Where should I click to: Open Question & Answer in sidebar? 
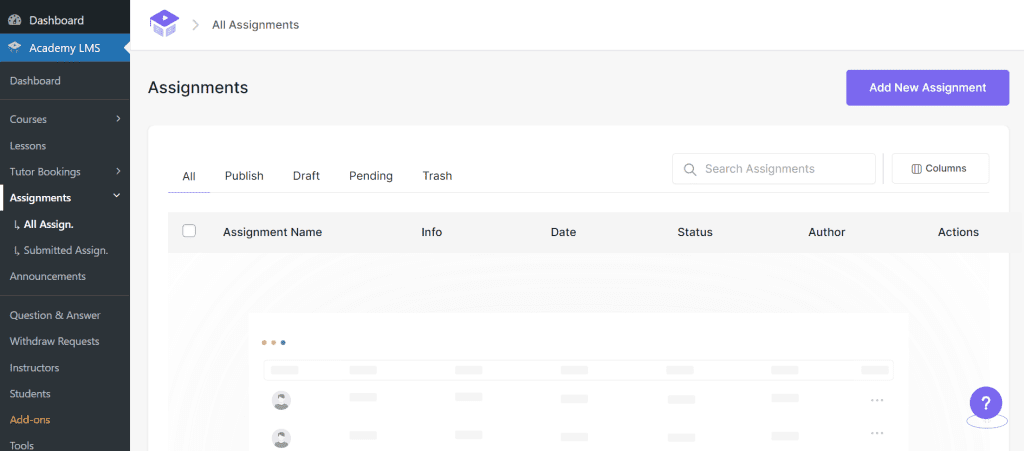click(x=55, y=315)
